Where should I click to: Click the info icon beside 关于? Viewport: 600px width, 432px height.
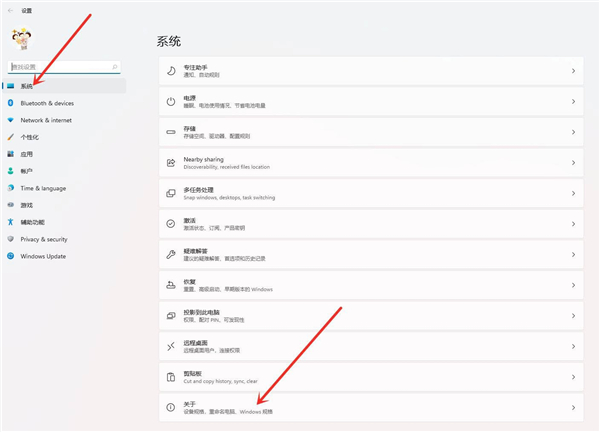[x=171, y=407]
